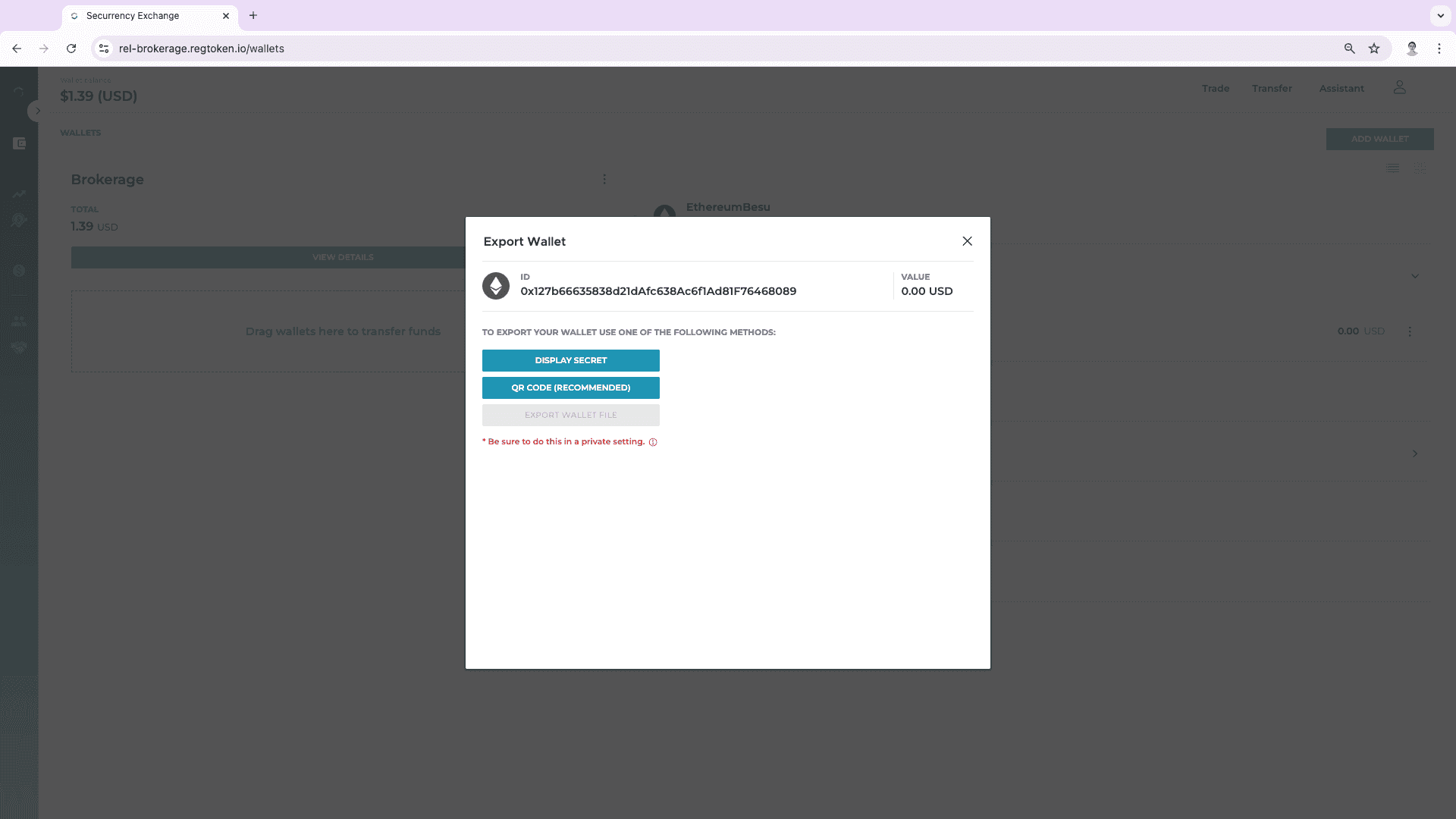Open the people group sidebar icon
Image resolution: width=1456 pixels, height=819 pixels.
coord(19,322)
